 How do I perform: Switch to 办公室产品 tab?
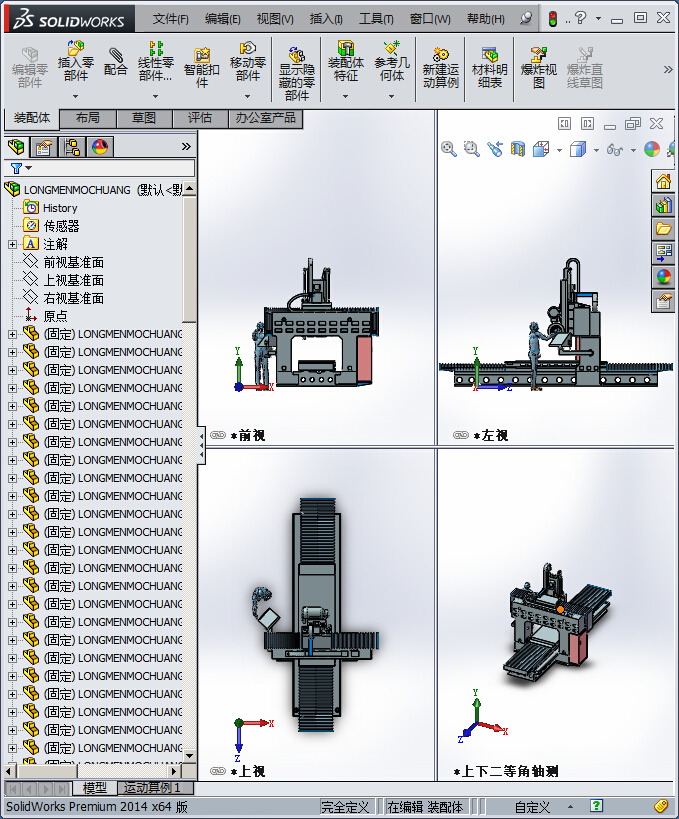265,118
